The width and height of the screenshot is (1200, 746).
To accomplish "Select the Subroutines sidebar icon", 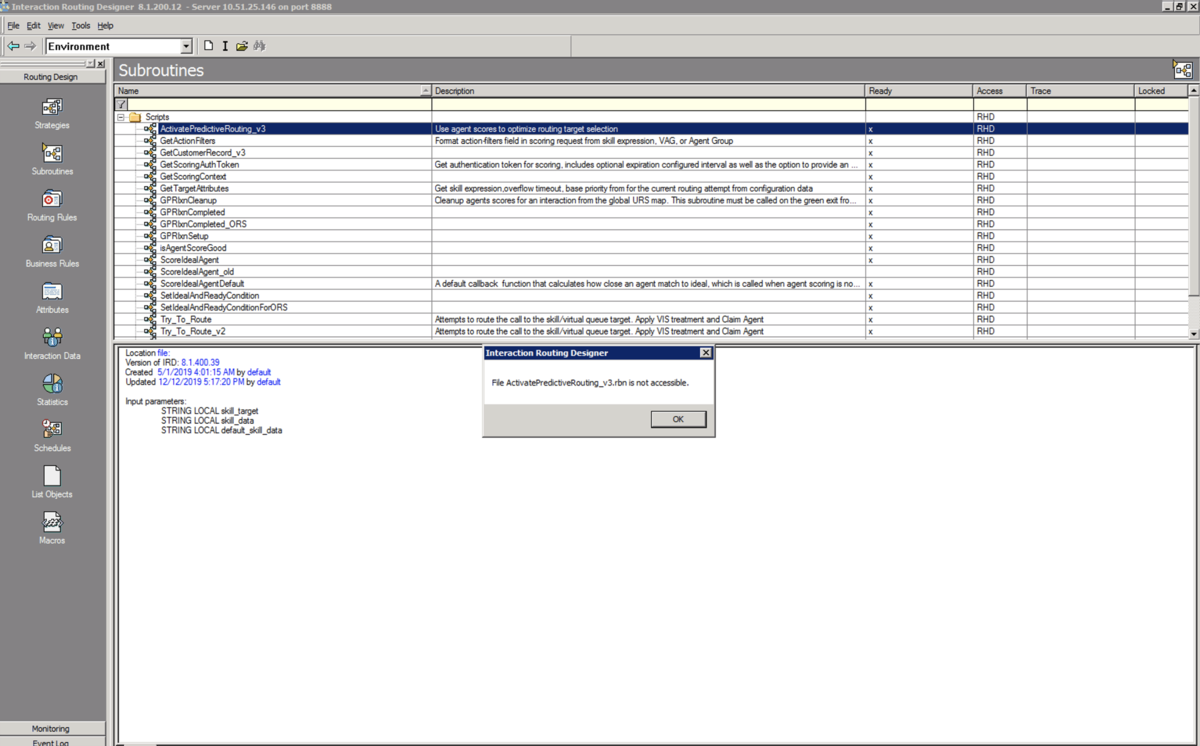I will [x=52, y=152].
